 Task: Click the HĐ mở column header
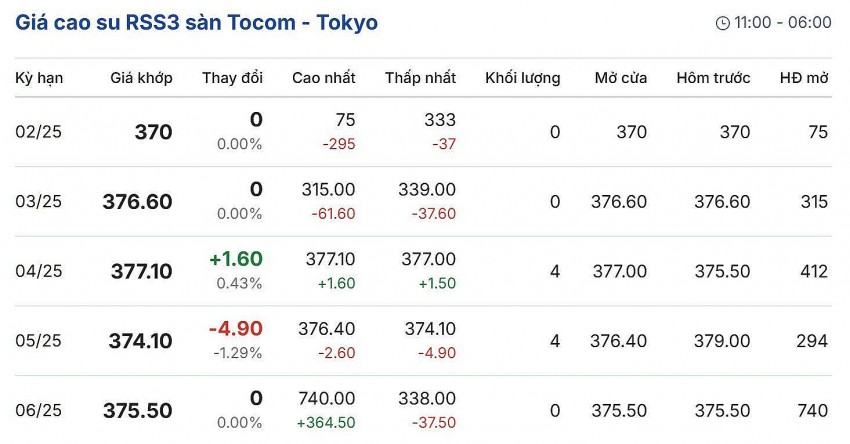(804, 78)
